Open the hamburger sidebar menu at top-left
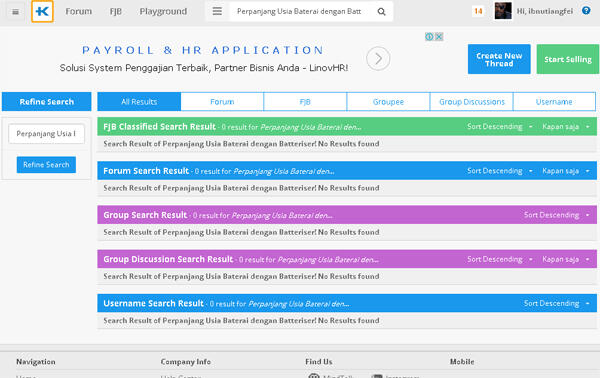Screen dimensions: 600x378 click(x=15, y=12)
